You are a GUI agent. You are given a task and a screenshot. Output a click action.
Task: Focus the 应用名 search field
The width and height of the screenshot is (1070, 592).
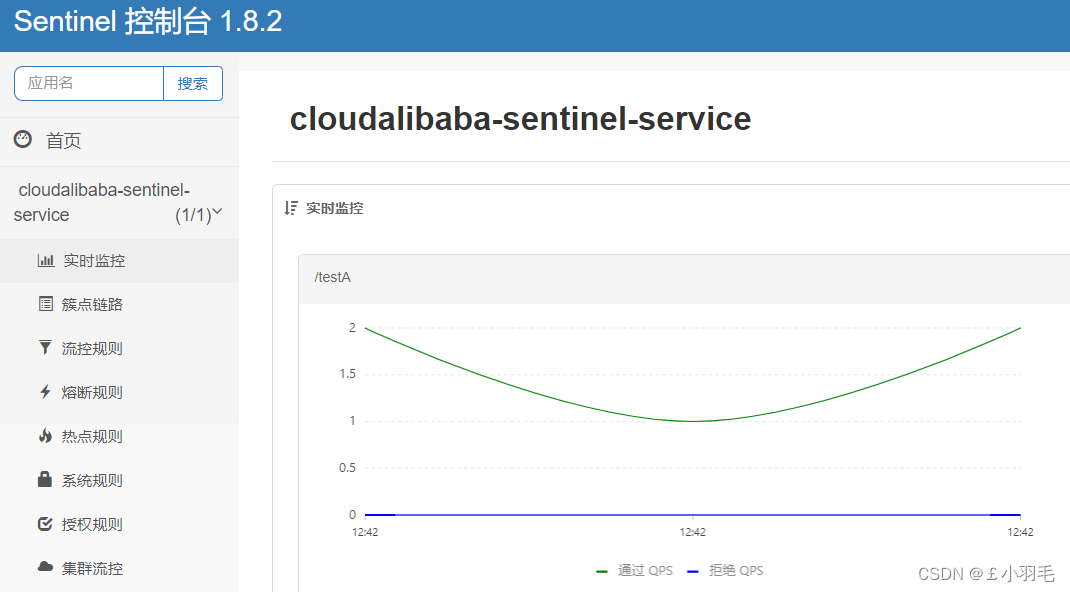(89, 83)
